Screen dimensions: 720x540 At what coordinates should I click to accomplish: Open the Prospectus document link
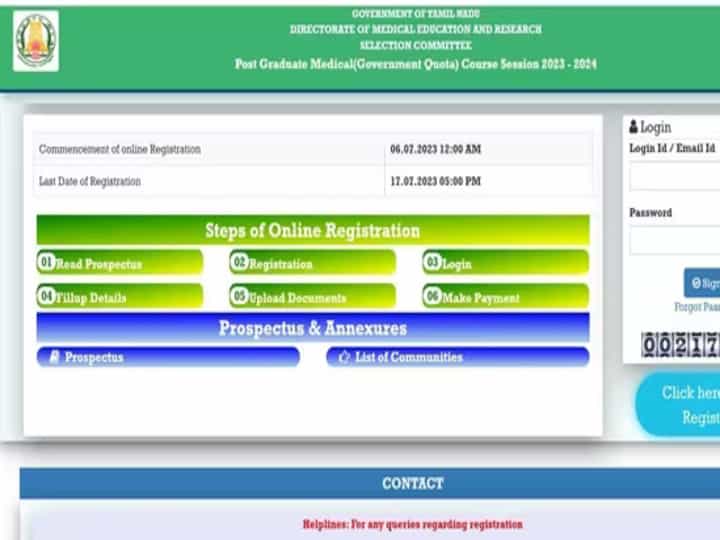point(168,357)
